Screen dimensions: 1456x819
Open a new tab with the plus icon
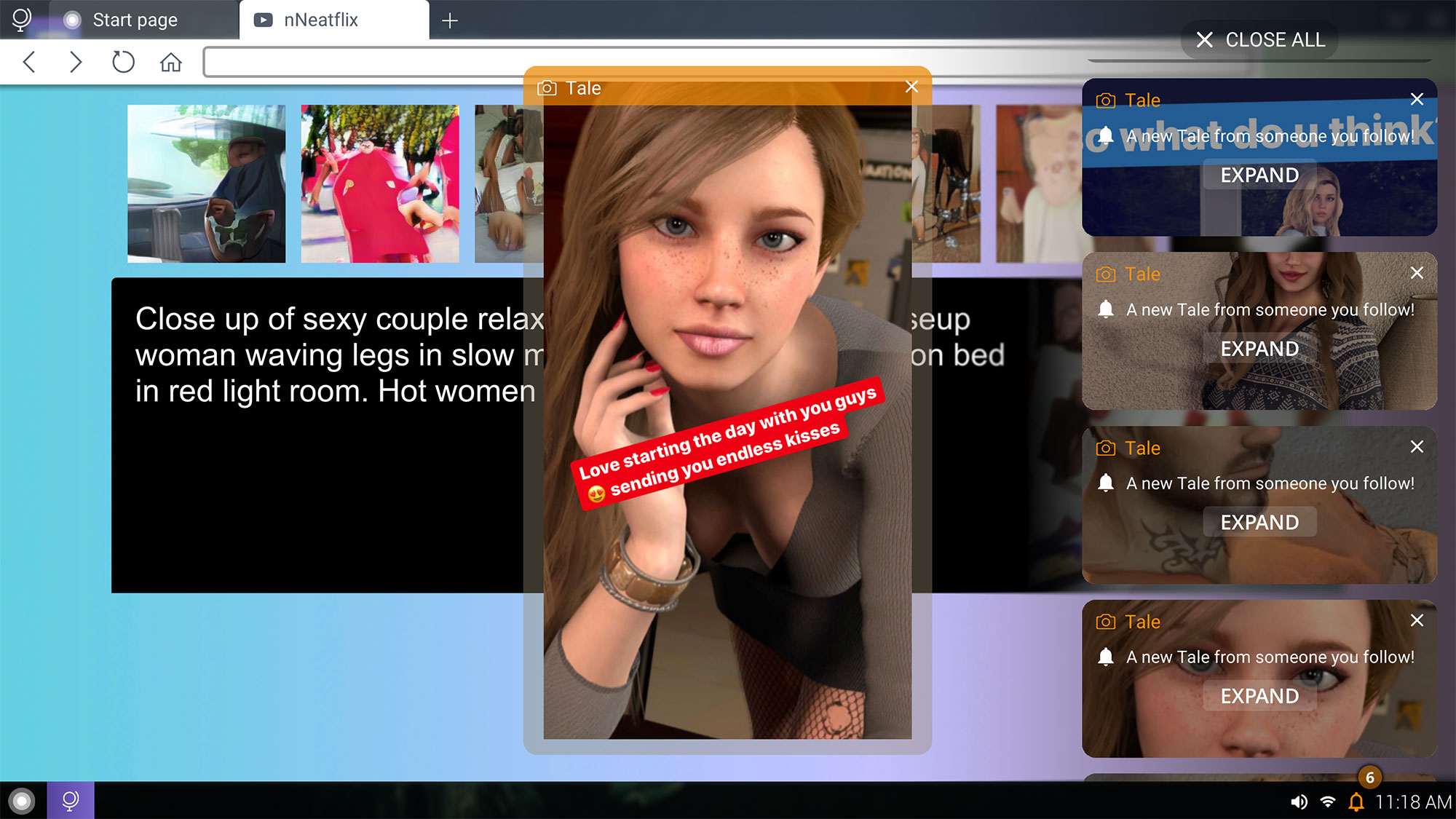[450, 20]
